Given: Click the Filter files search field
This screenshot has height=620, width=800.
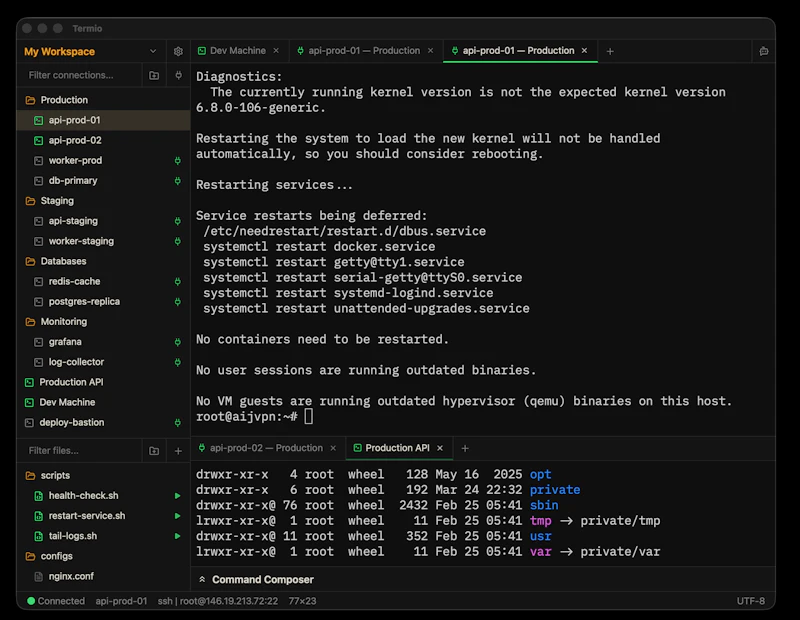Looking at the screenshot, I should point(82,451).
